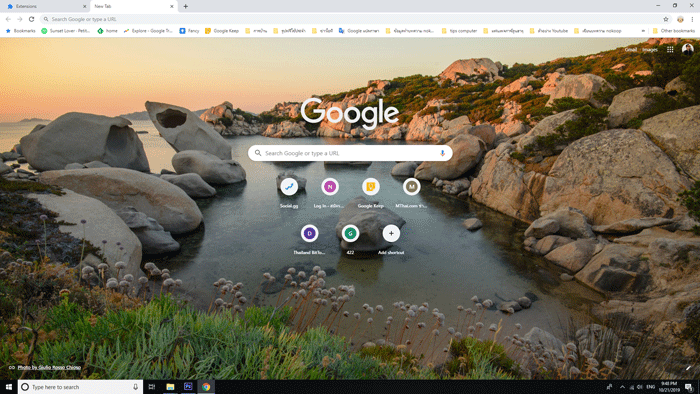Open the Images link
Image resolution: width=700 pixels, height=394 pixels.
[x=650, y=50]
